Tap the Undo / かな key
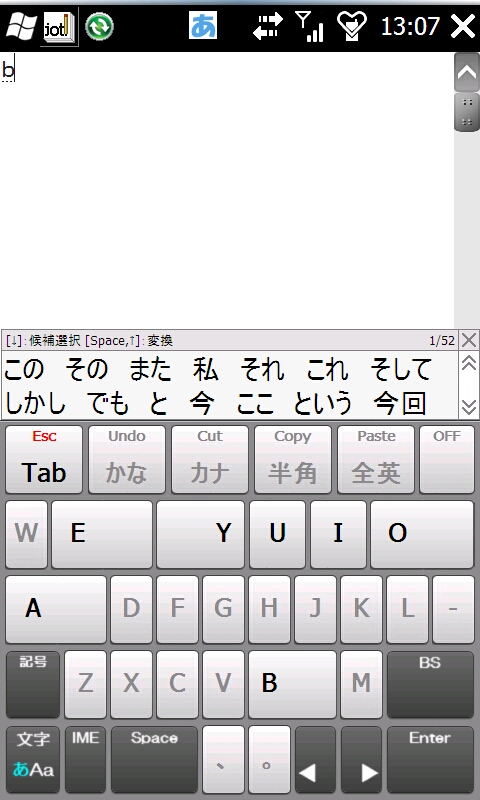The height and width of the screenshot is (800, 480). point(127,460)
